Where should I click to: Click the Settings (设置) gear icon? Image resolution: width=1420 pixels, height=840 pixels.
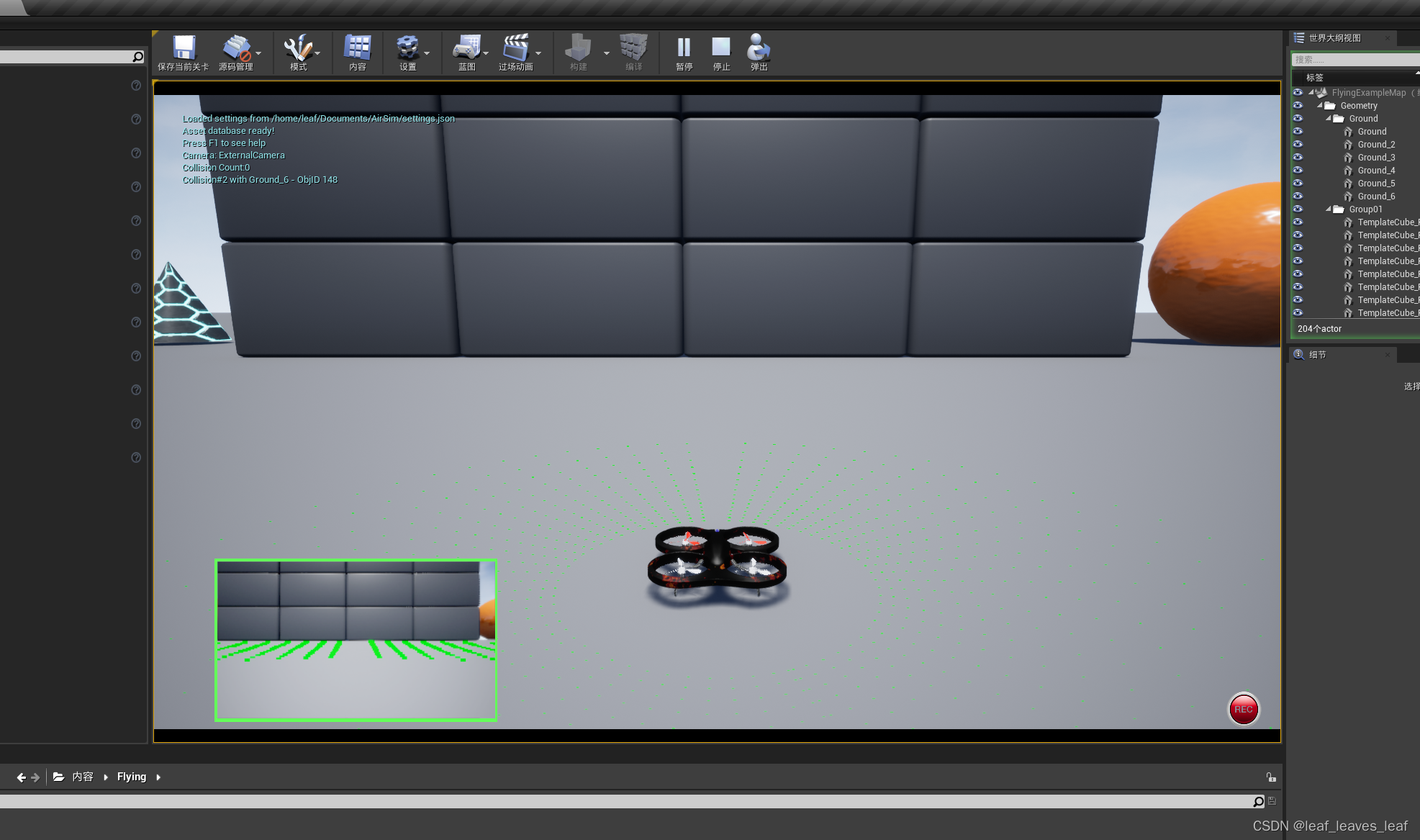407,49
